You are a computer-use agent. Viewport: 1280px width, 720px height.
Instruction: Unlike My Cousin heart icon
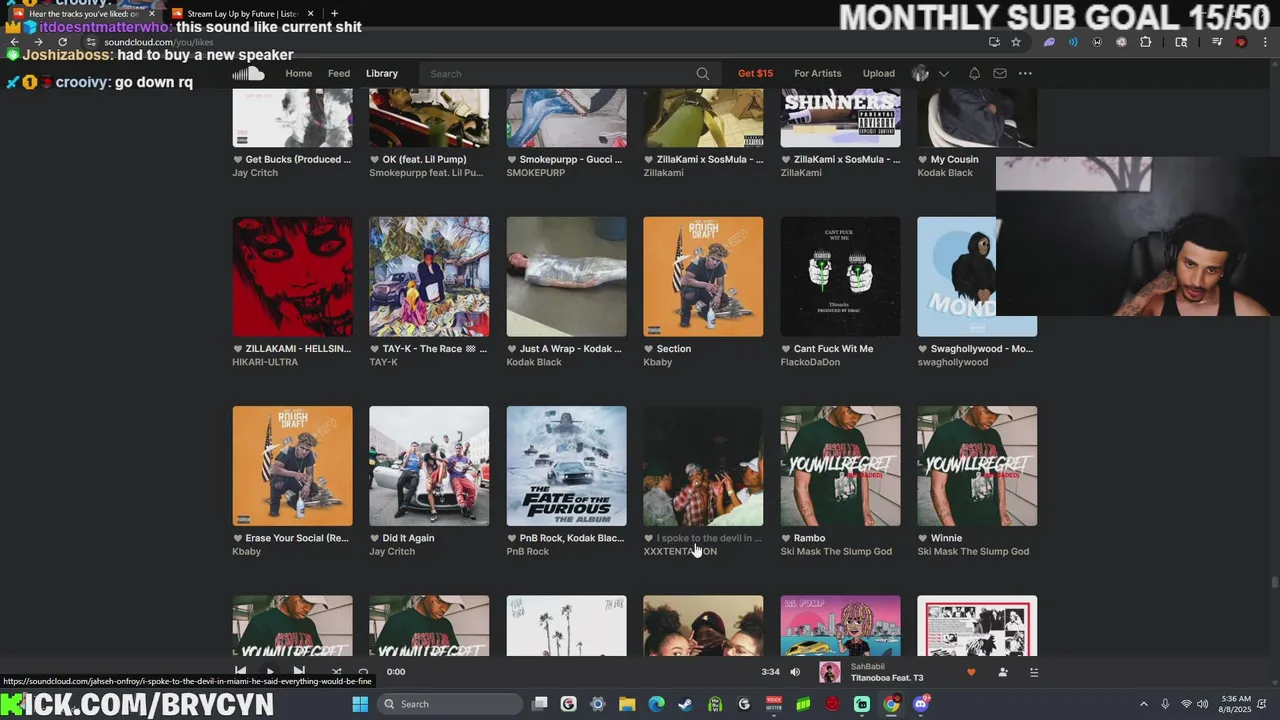pyautogui.click(x=923, y=159)
